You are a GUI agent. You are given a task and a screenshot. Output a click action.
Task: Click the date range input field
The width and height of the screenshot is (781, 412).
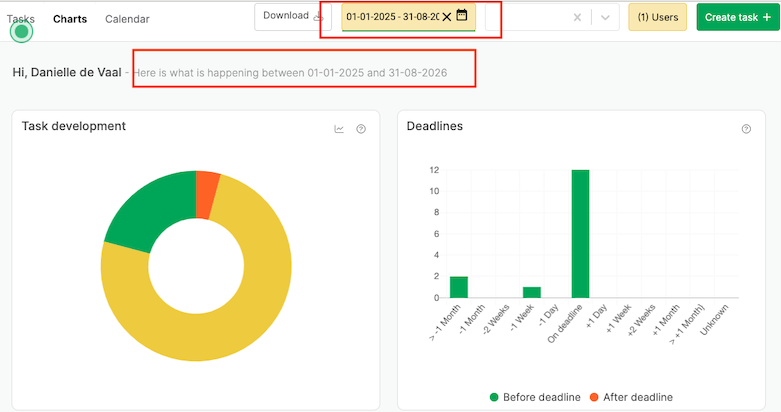[x=392, y=17]
